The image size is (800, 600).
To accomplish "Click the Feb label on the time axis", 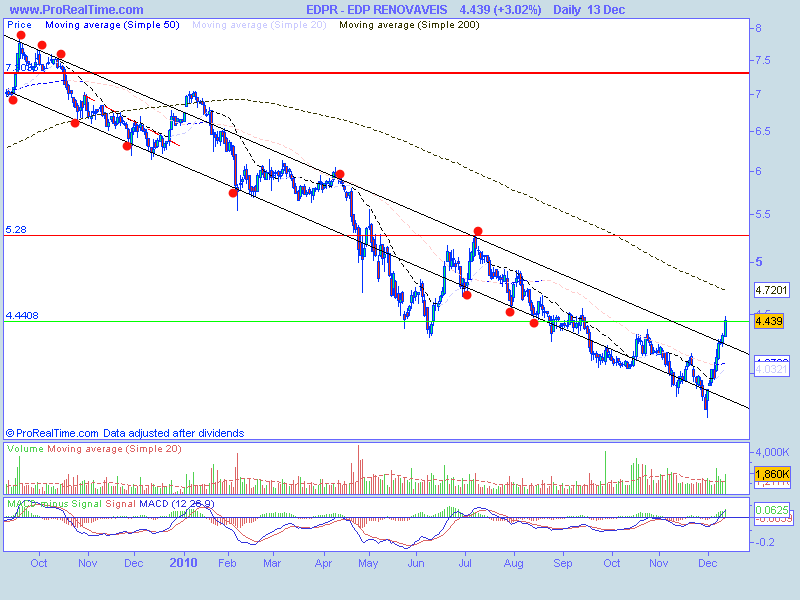I will [x=228, y=563].
